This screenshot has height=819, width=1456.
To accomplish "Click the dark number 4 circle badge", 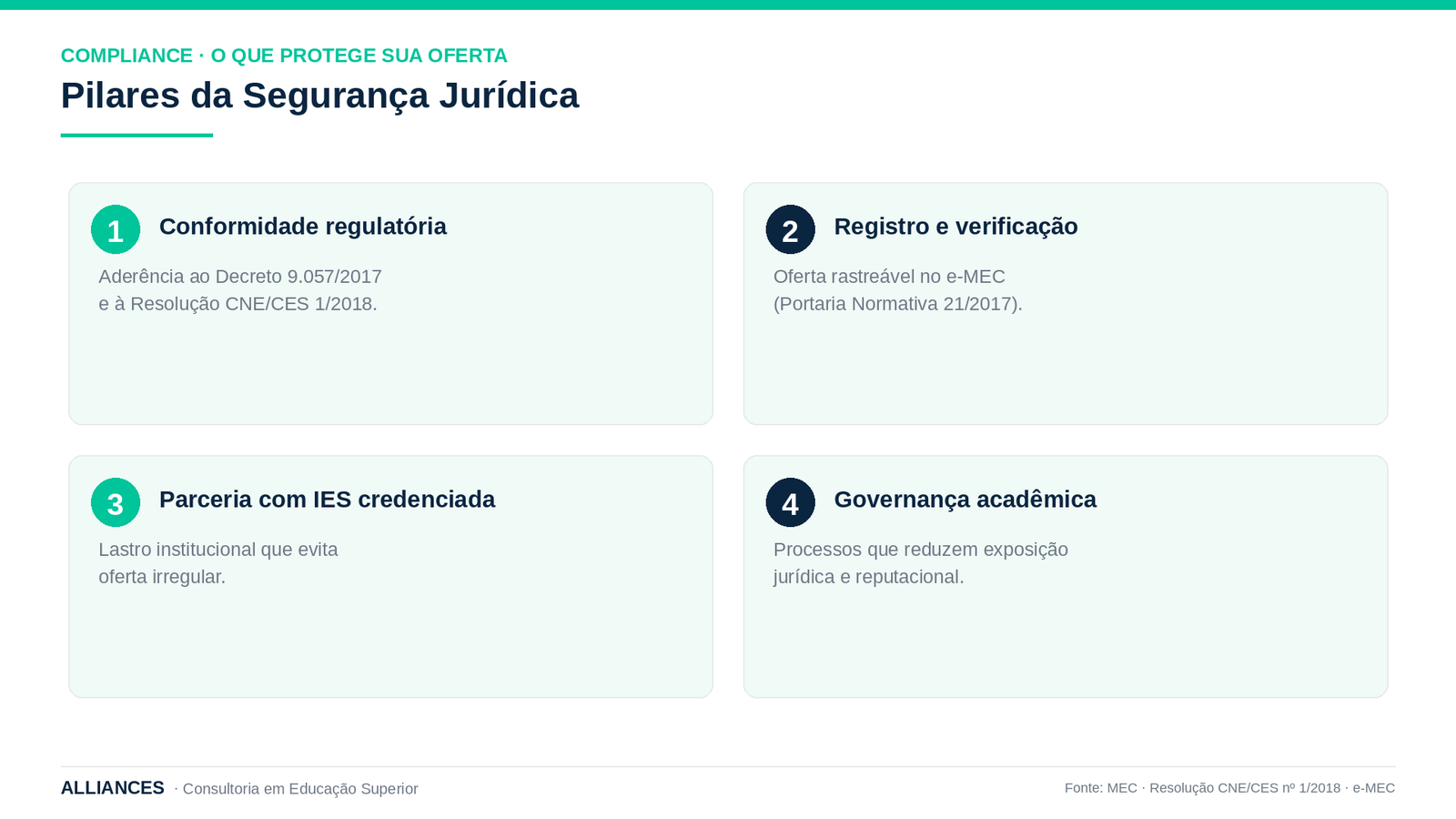I will [x=790, y=502].
